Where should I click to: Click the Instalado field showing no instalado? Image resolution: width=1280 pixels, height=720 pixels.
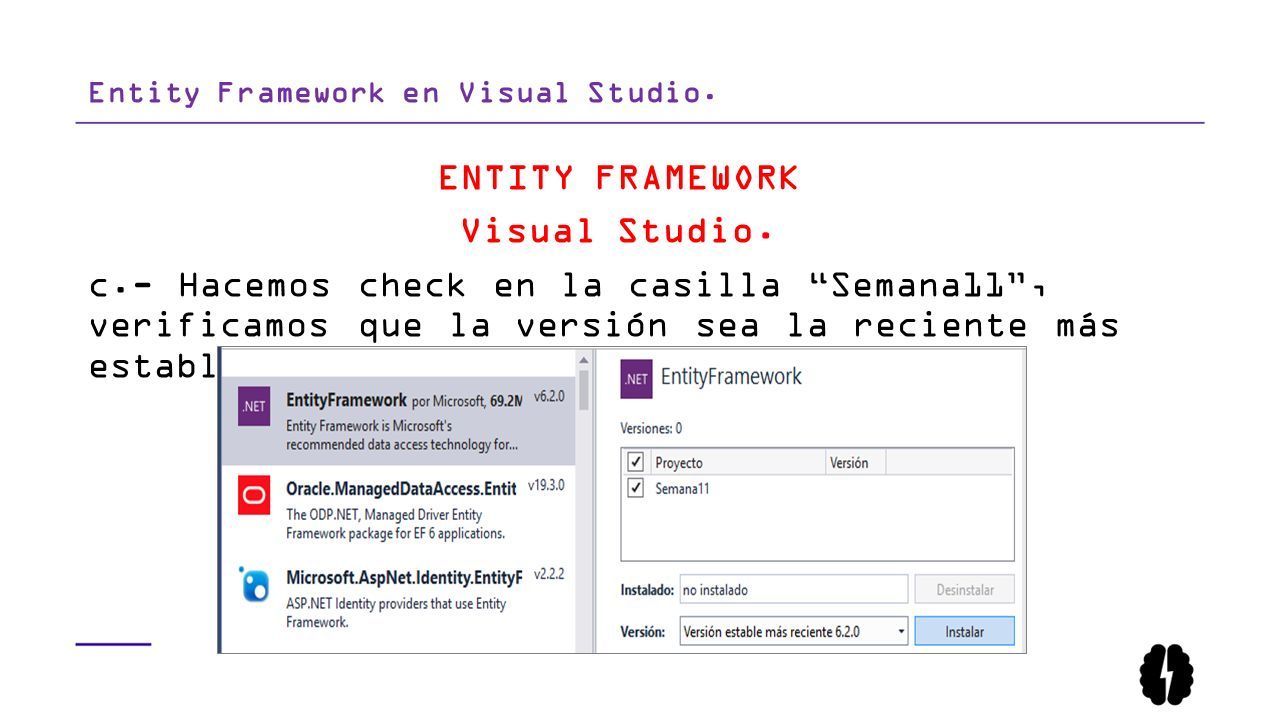coord(793,590)
